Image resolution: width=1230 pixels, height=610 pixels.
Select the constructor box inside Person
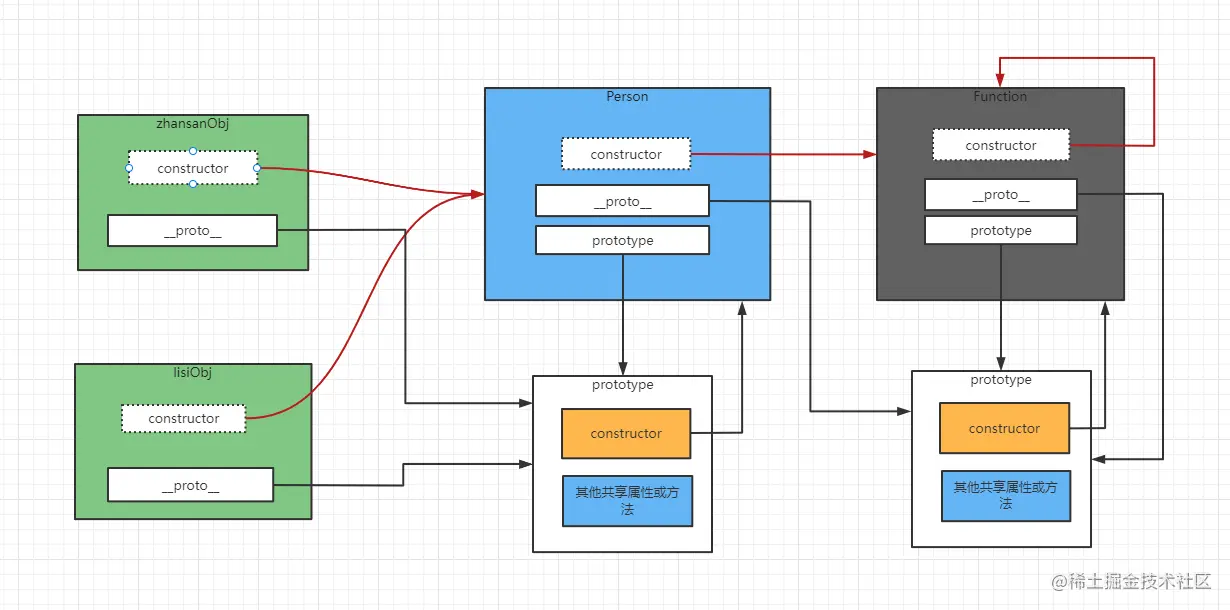[626, 154]
